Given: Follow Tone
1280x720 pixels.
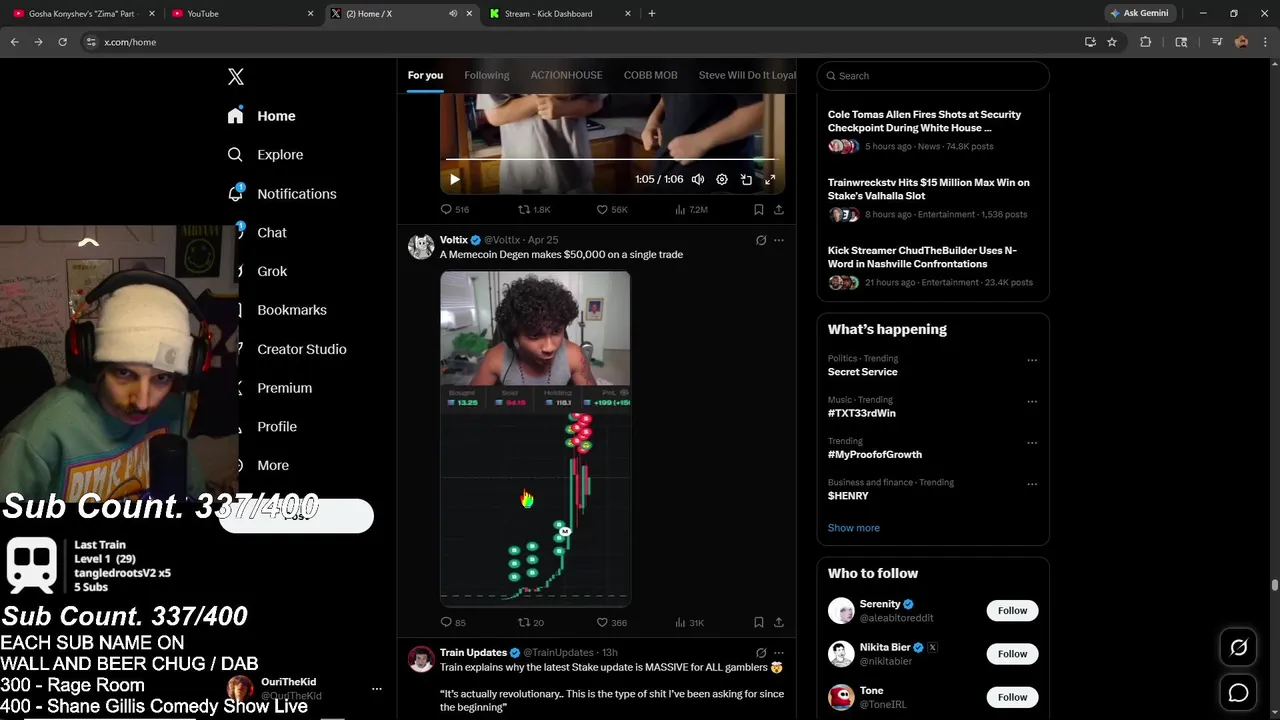Looking at the screenshot, I should click(x=1012, y=697).
